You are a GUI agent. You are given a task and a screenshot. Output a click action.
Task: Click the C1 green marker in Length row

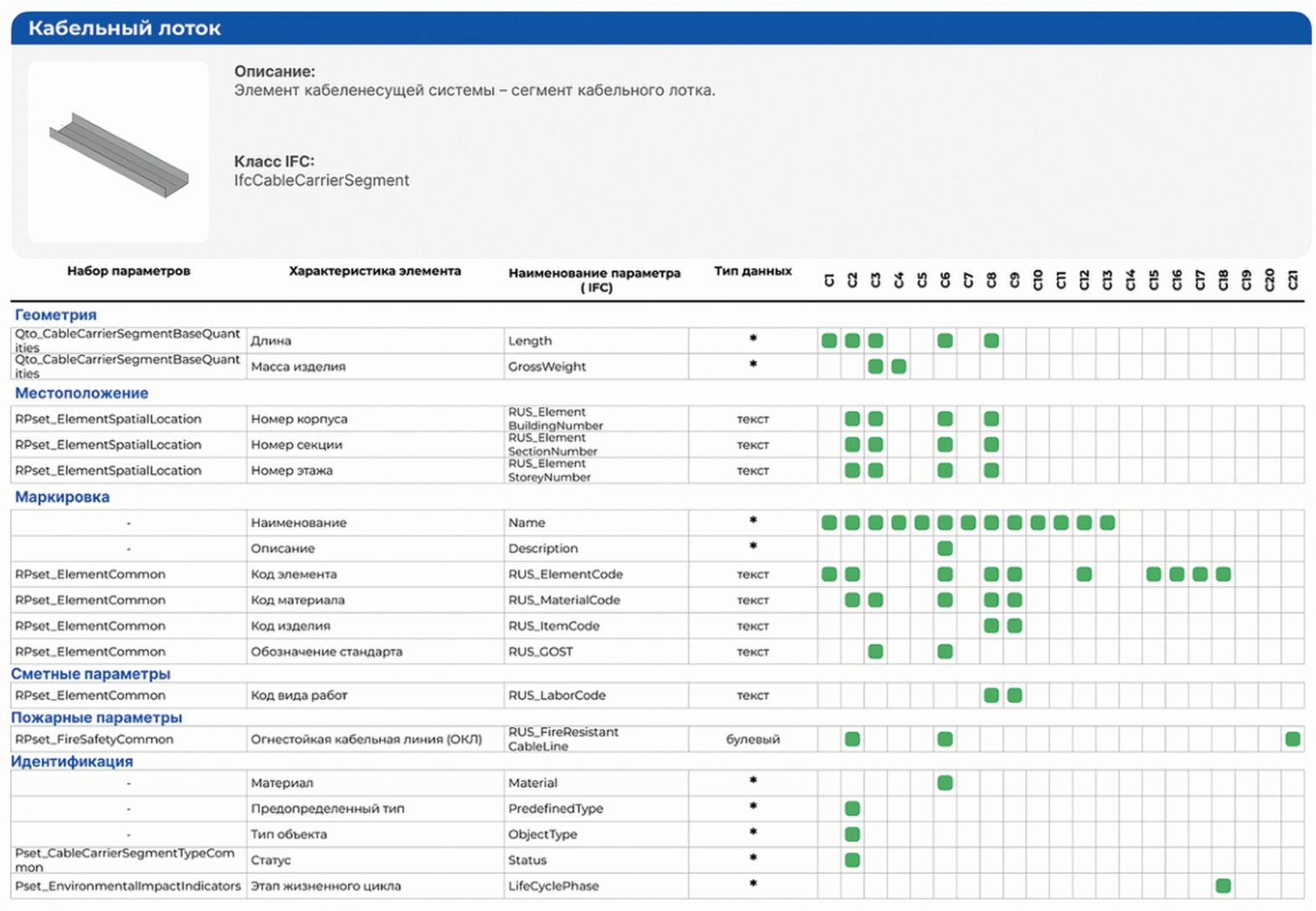pyautogui.click(x=829, y=340)
